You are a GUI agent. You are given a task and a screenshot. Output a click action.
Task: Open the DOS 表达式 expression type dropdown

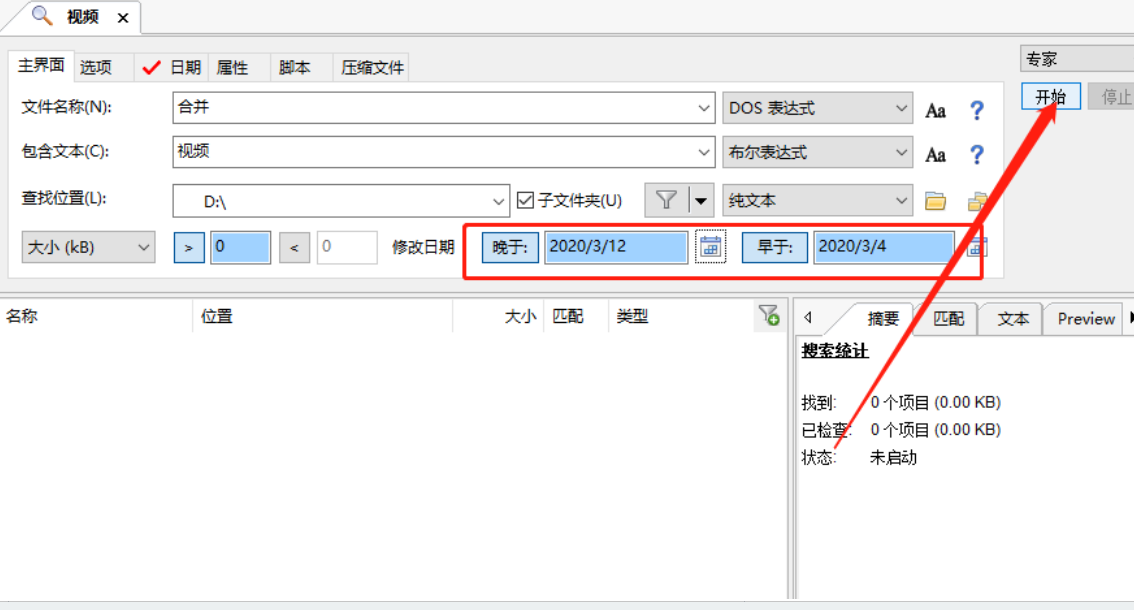pos(817,108)
